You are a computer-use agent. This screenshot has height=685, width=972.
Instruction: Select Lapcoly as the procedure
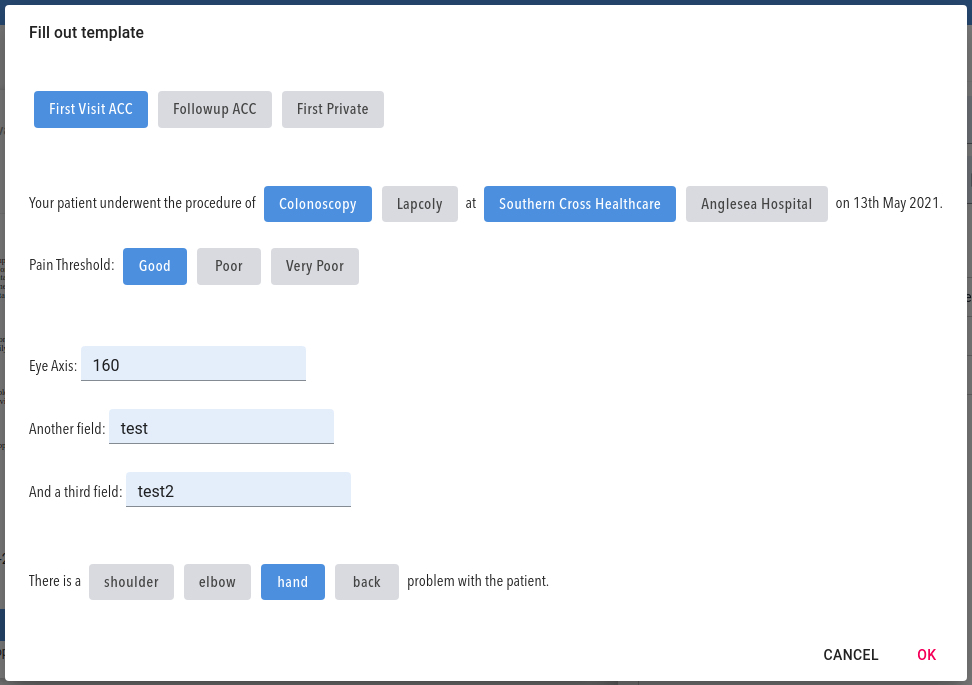click(x=419, y=203)
